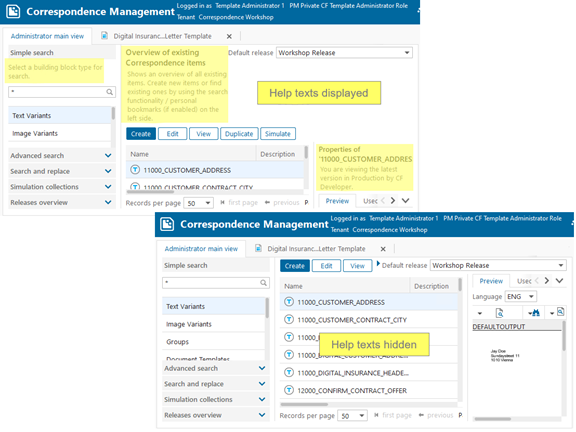Switch to Administrator main view tab in the help-texts-hidden window

[x=201, y=249]
